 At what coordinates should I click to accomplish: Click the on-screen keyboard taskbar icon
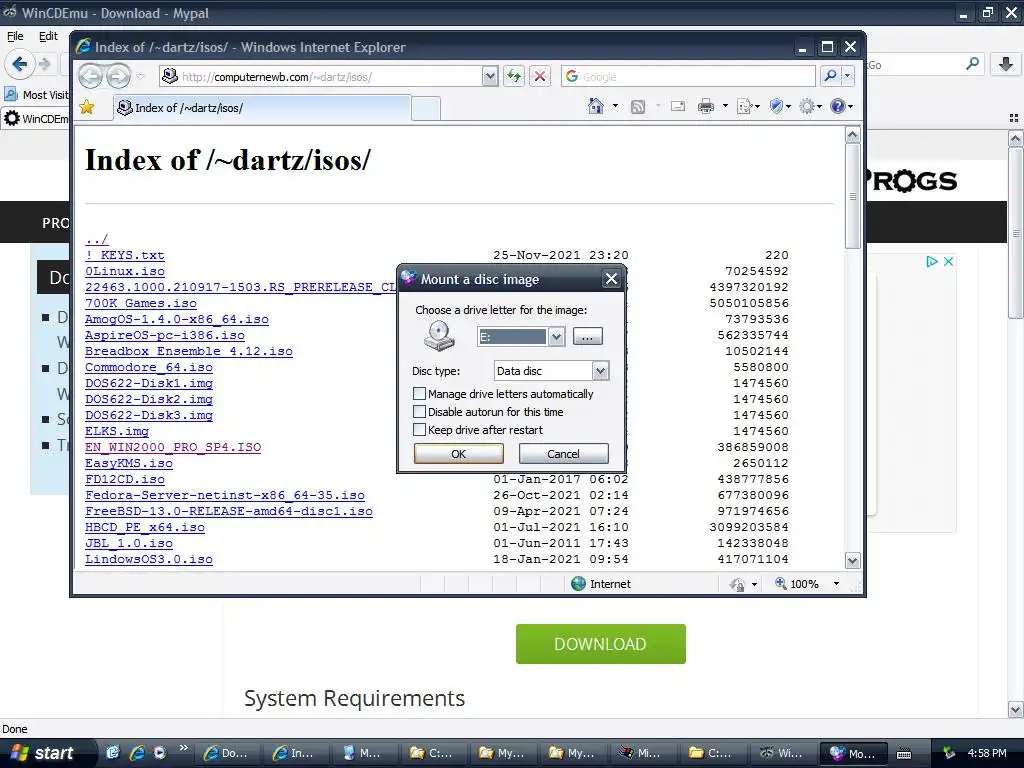click(904, 754)
